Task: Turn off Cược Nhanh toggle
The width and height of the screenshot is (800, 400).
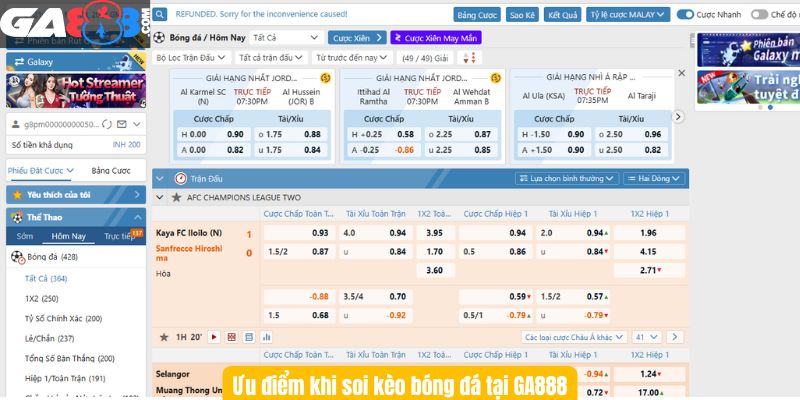Action: click(x=685, y=14)
